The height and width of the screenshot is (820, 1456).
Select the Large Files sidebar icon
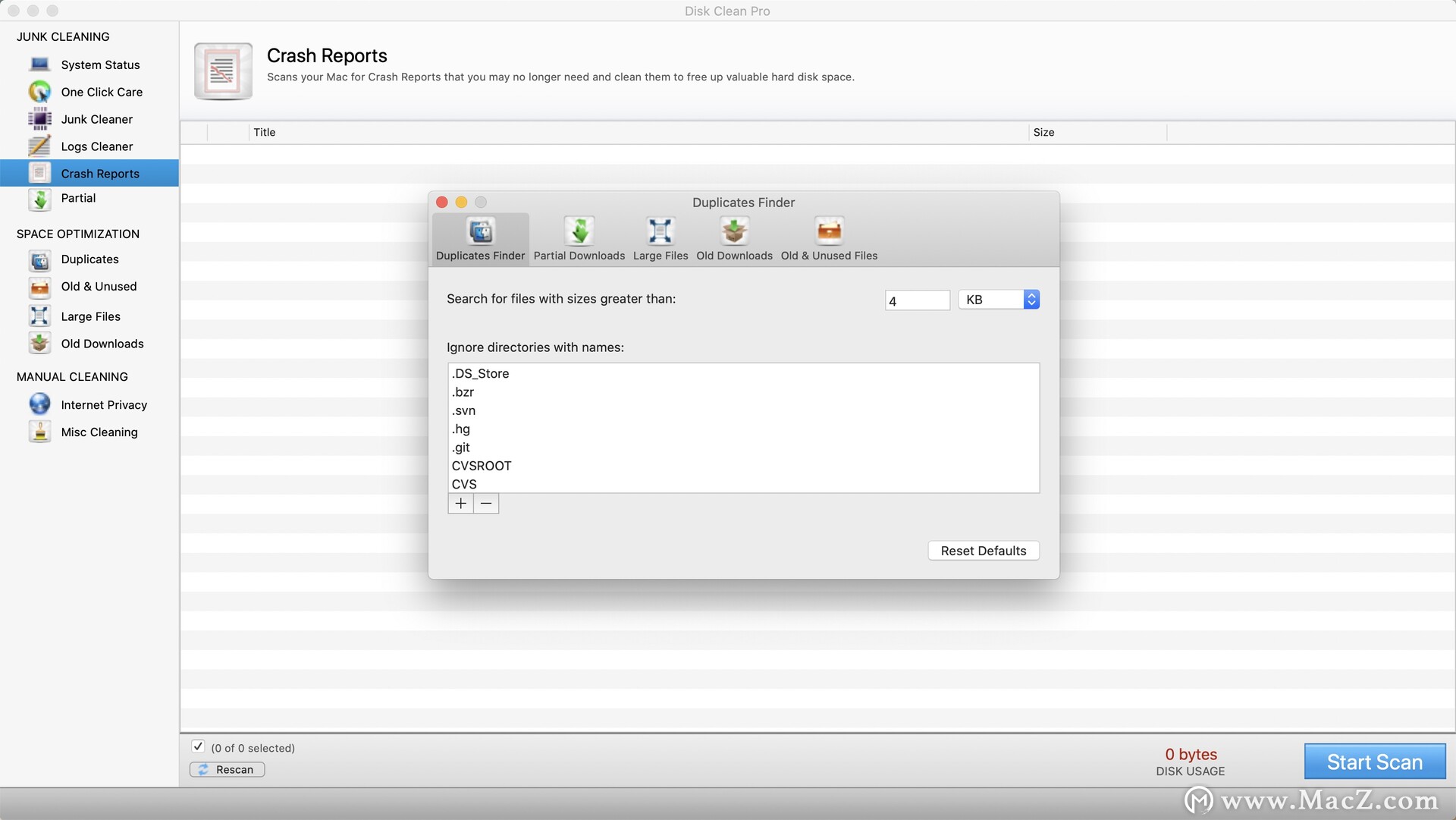point(39,316)
